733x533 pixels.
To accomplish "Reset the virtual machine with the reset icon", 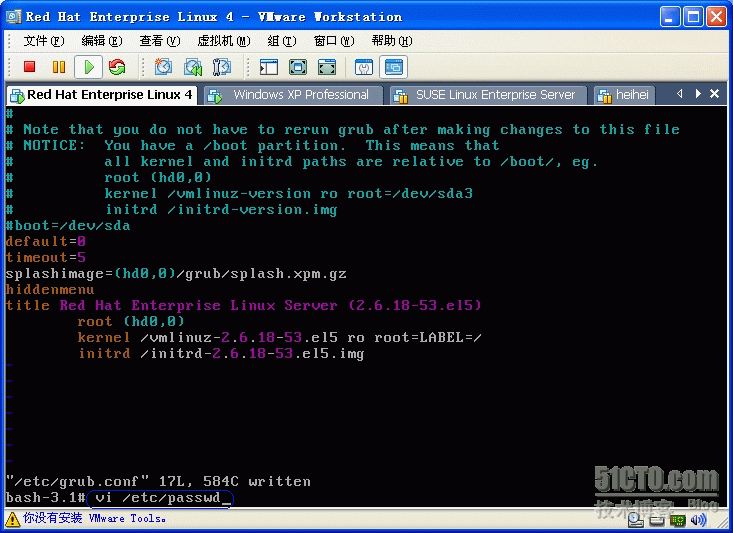I will pos(117,67).
